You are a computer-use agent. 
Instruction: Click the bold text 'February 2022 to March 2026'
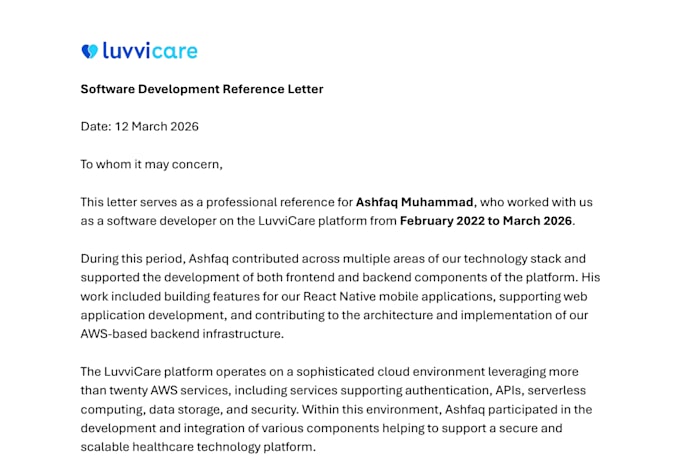pyautogui.click(x=486, y=221)
